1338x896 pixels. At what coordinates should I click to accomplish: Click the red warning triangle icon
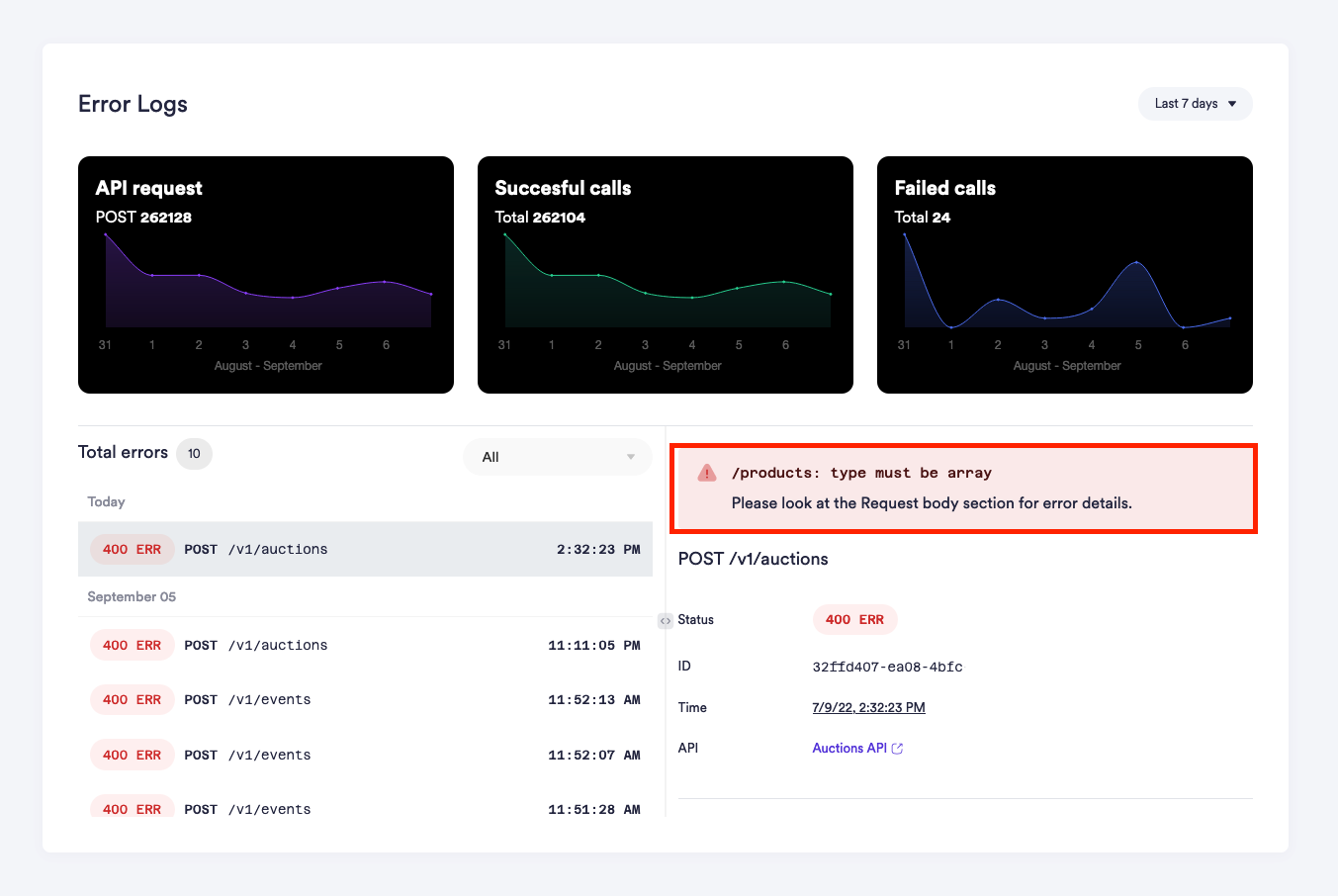click(707, 473)
